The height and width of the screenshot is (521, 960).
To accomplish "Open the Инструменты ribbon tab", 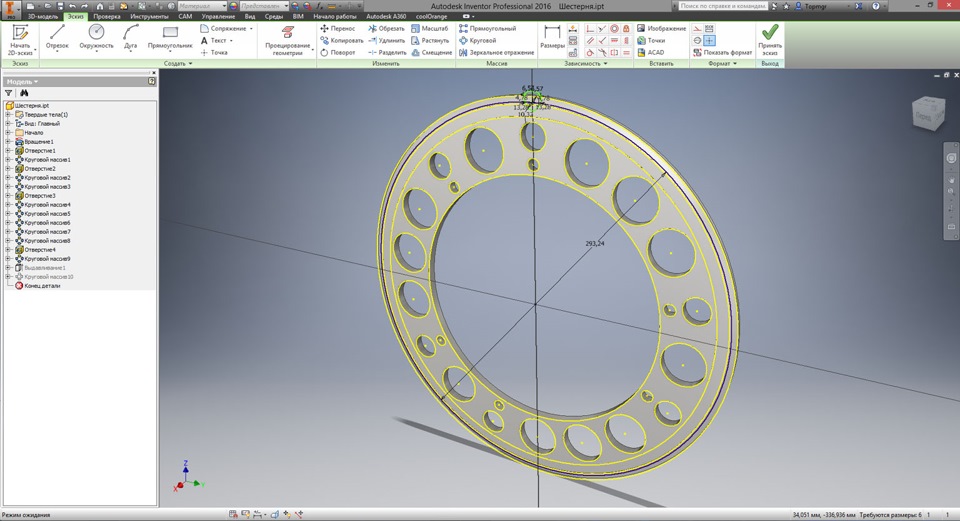I will [149, 17].
